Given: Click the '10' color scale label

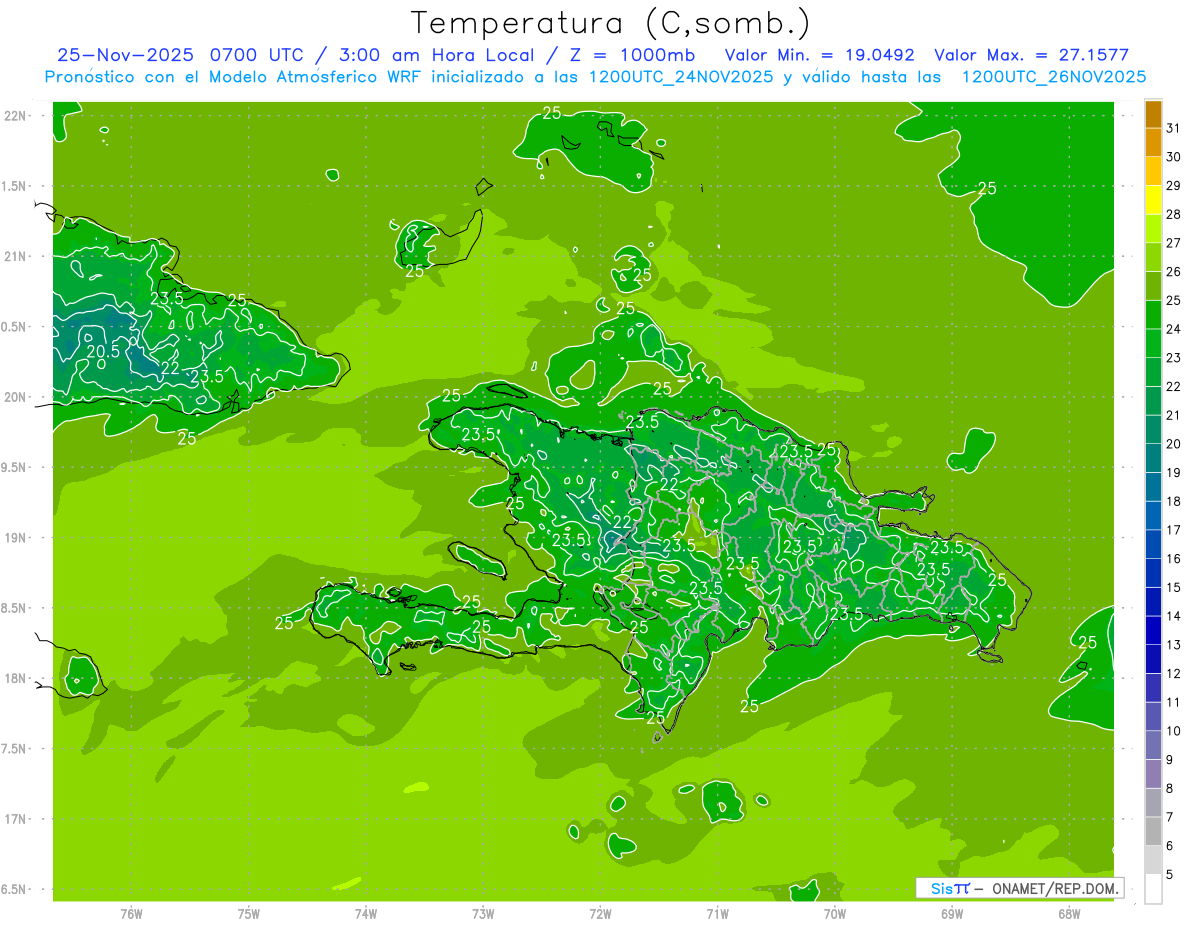Looking at the screenshot, I should click(x=1174, y=731).
